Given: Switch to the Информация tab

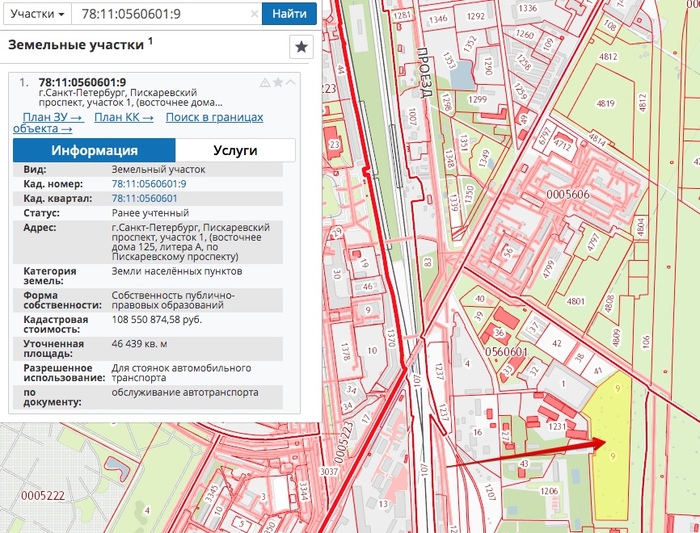Looking at the screenshot, I should pyautogui.click(x=94, y=150).
